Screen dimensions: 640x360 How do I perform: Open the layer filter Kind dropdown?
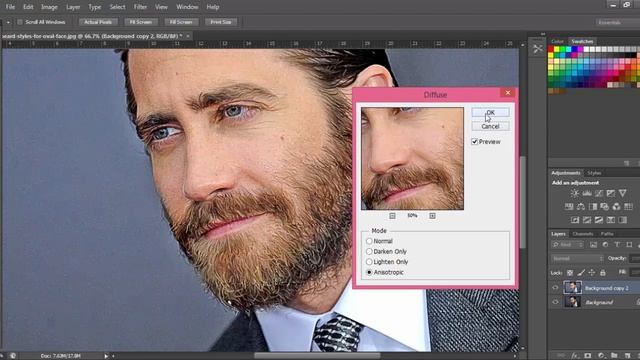568,245
